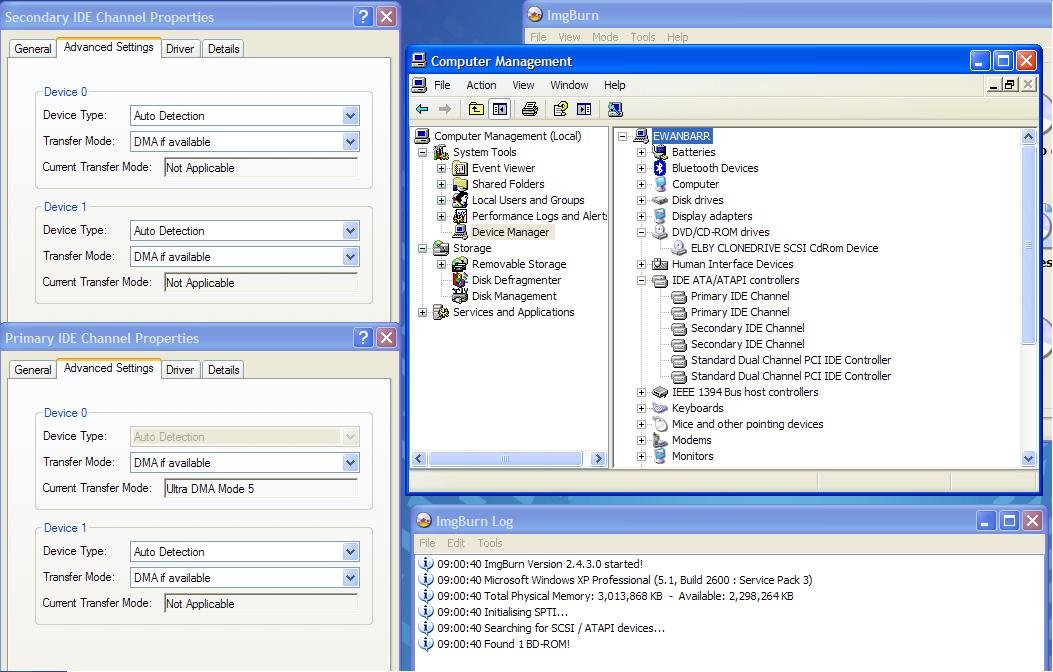The image size is (1053, 672).
Task: Open Secondary IDE Device 0 Transfer Mode dropdown
Action: pos(351,142)
